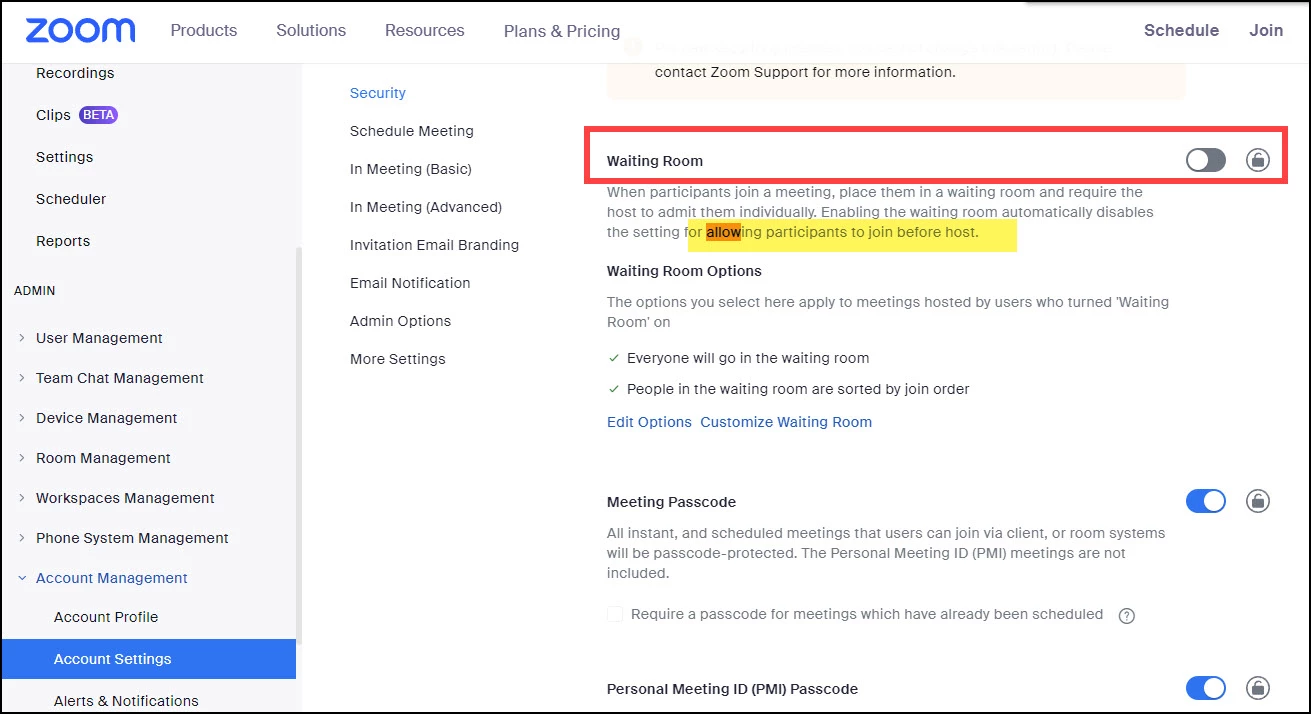The image size is (1311, 714).
Task: Jump to In Meeting (Basic) section
Action: click(411, 169)
